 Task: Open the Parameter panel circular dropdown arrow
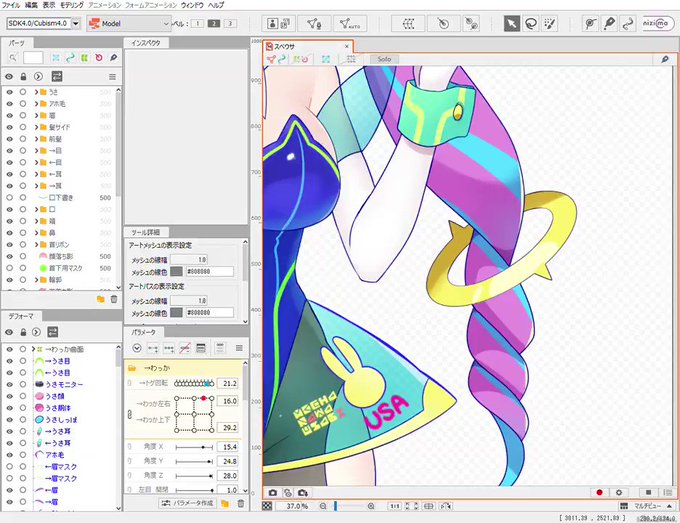(137, 348)
